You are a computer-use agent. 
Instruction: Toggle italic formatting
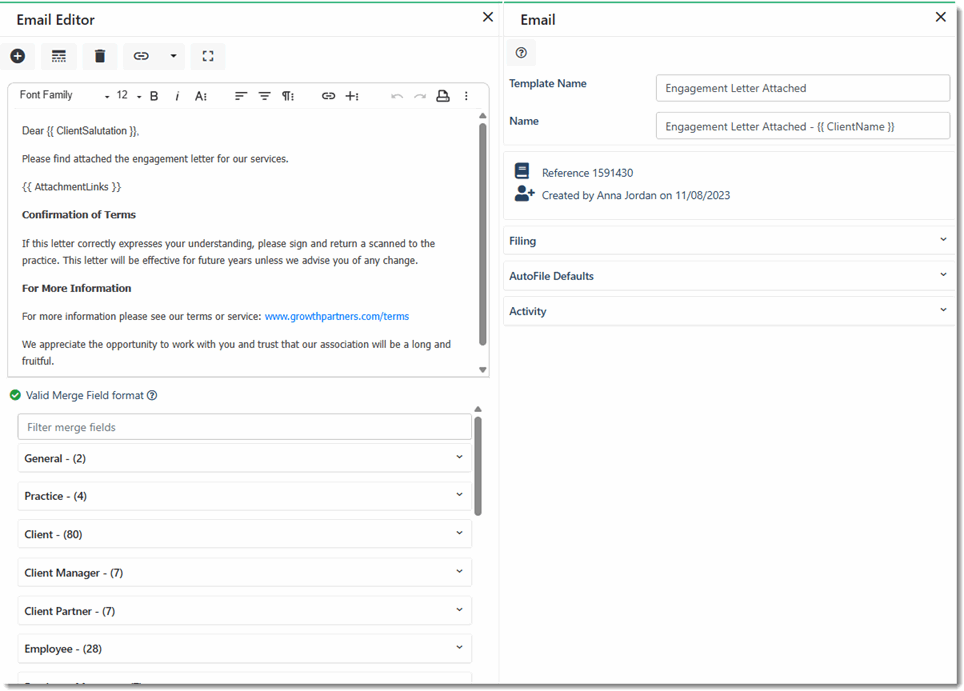point(177,96)
